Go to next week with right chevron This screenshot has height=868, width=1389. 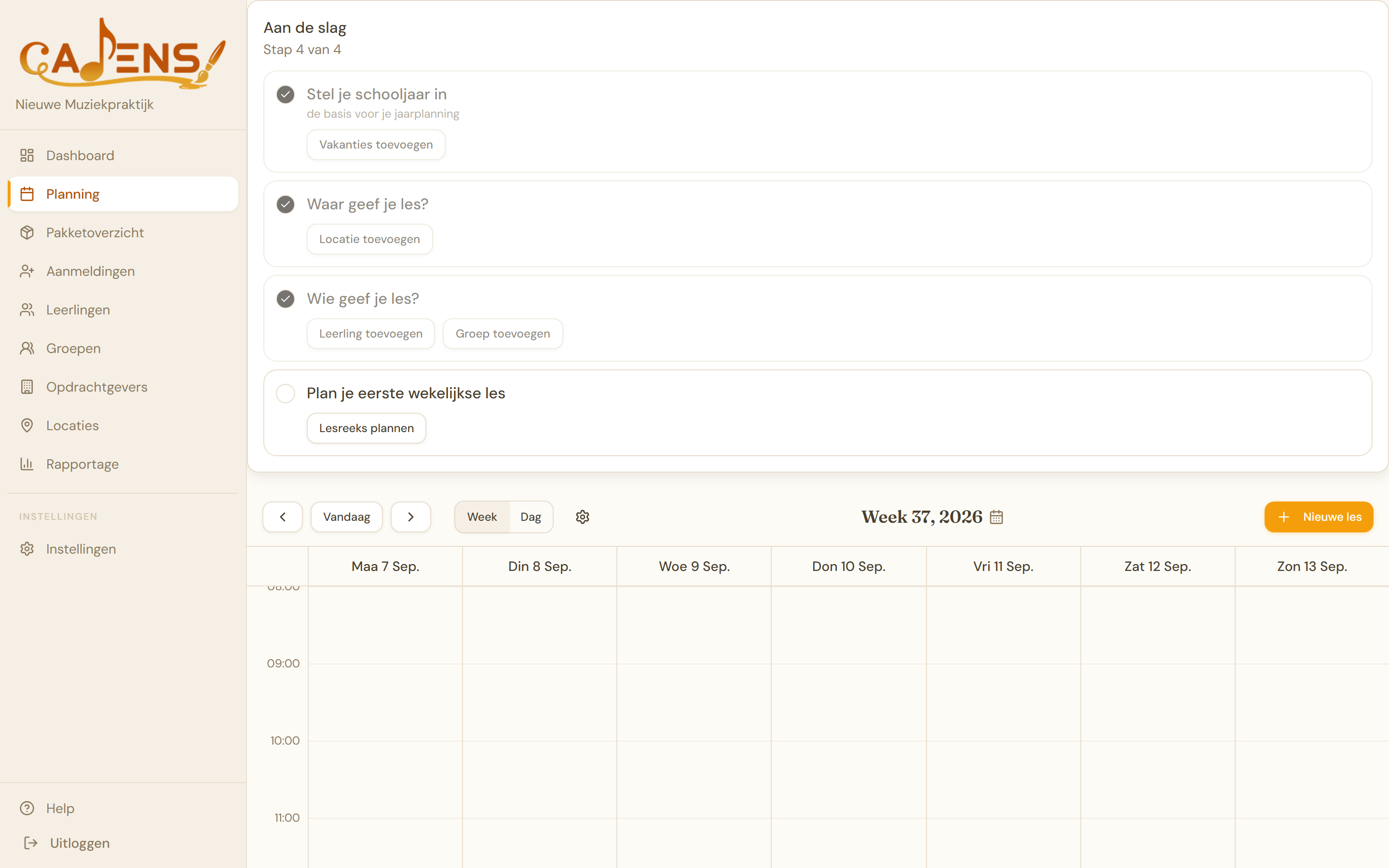point(411,516)
